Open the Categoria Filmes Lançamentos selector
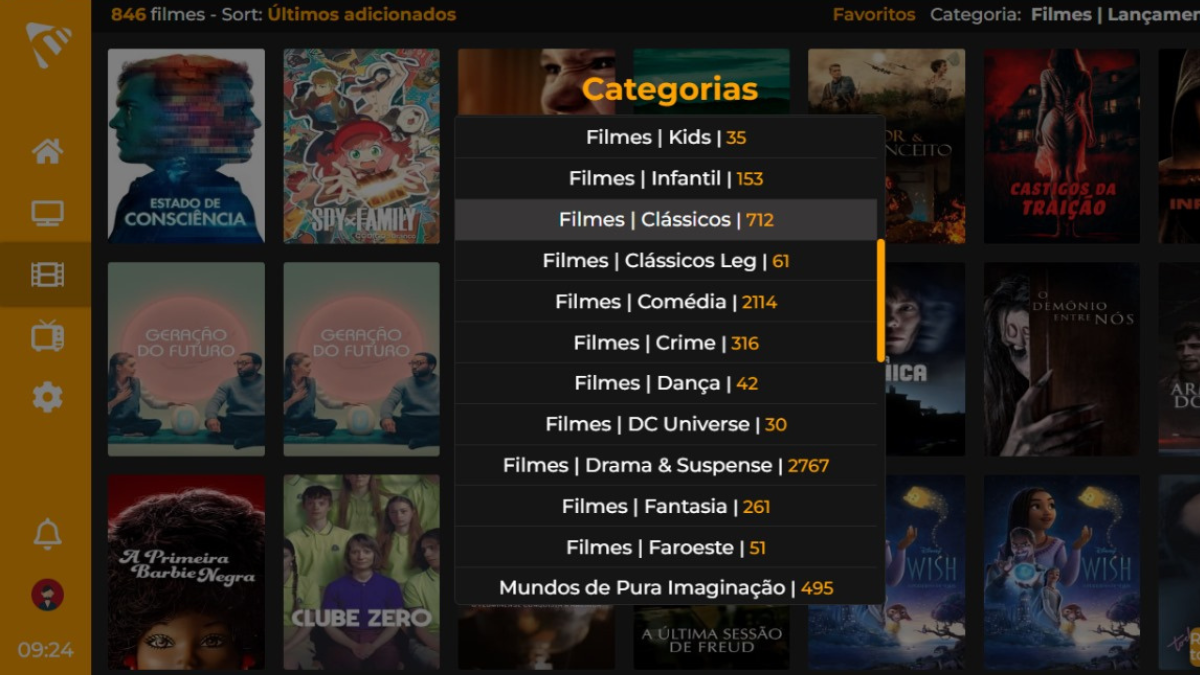Image resolution: width=1200 pixels, height=675 pixels. 1065,15
